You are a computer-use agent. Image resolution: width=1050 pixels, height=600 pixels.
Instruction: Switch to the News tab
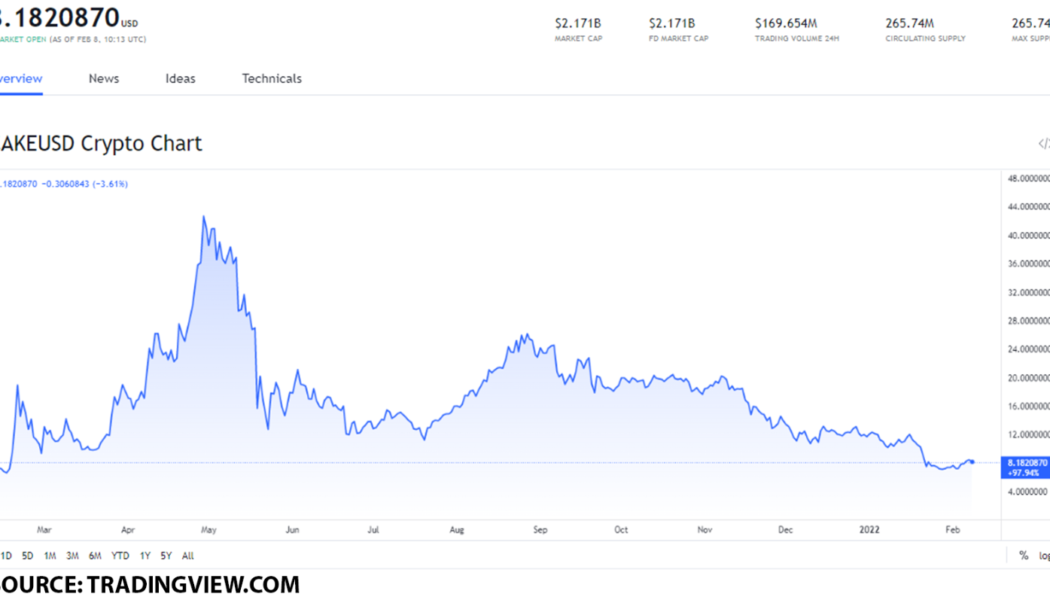(x=103, y=78)
